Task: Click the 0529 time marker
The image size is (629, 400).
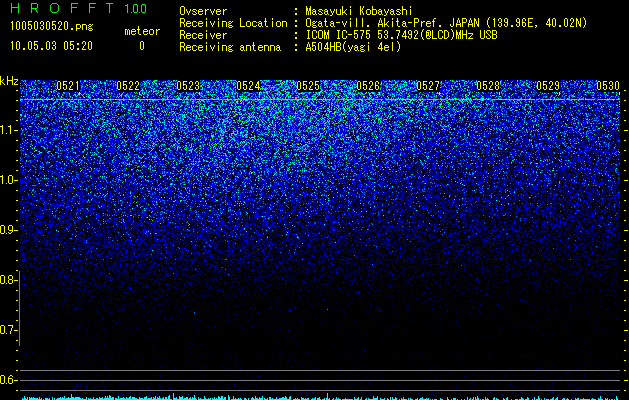Action: click(548, 86)
